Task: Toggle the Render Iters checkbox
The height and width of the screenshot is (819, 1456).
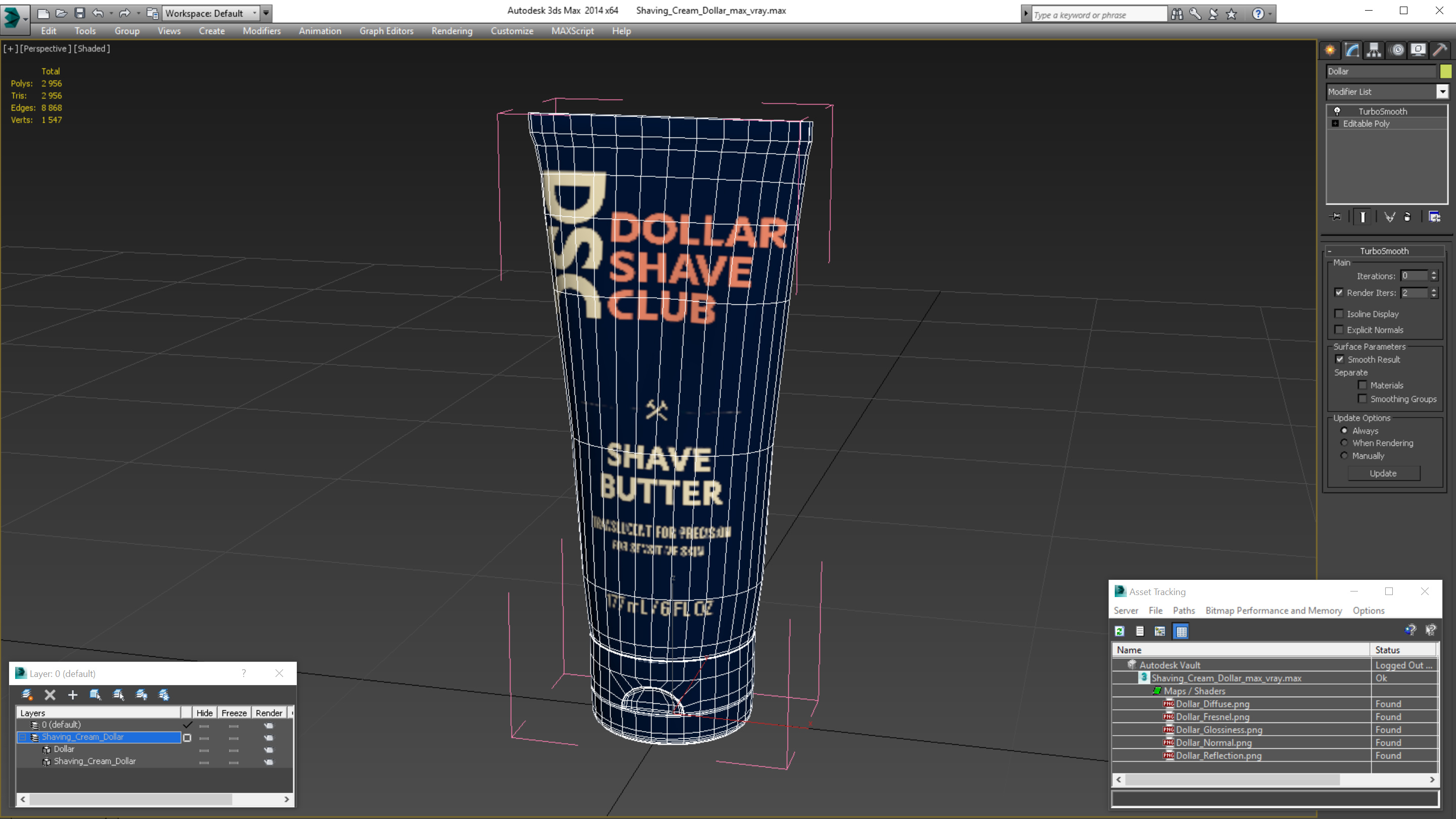Action: tap(1339, 293)
